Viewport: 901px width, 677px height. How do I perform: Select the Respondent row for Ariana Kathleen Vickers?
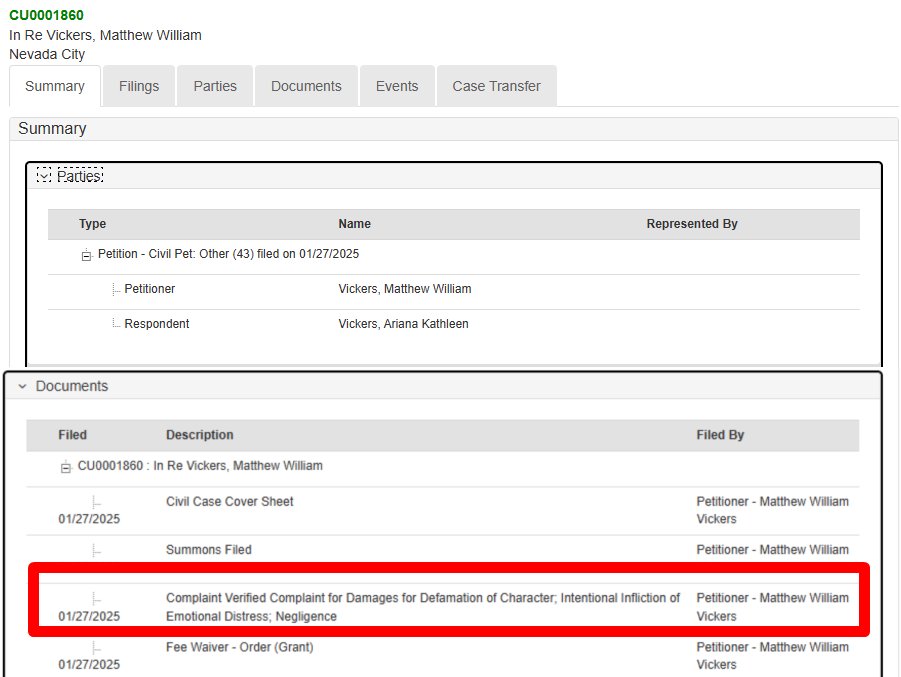[454, 324]
